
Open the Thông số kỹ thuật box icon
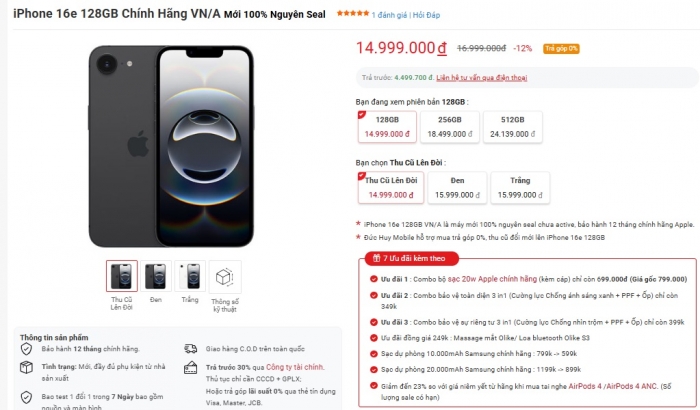(x=226, y=275)
